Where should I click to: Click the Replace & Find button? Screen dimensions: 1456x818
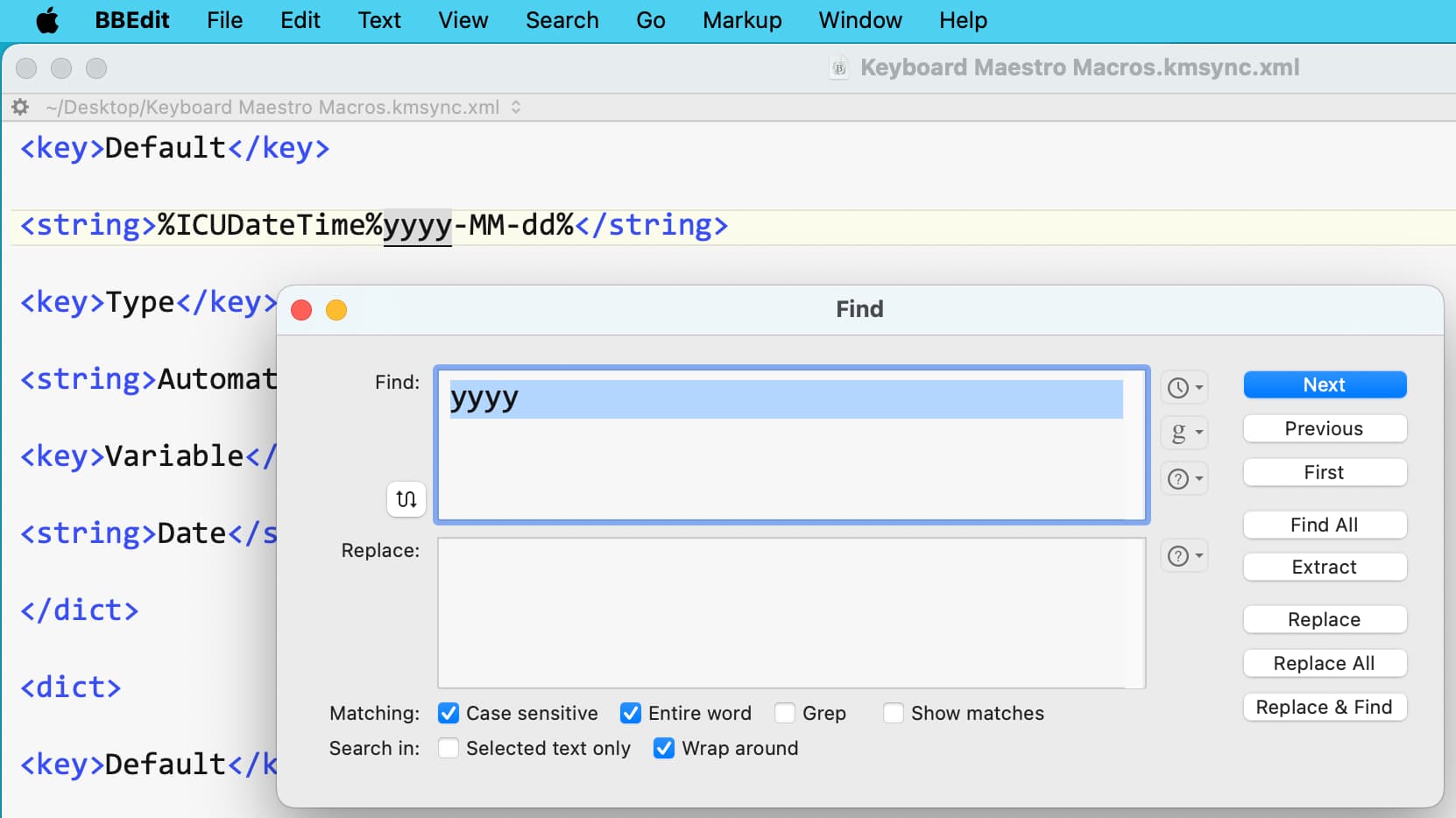click(1325, 707)
